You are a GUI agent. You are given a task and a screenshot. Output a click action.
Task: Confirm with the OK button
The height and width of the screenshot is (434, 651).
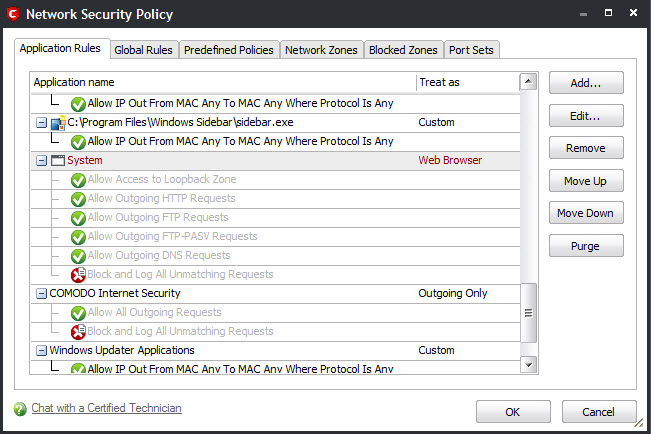(x=513, y=412)
